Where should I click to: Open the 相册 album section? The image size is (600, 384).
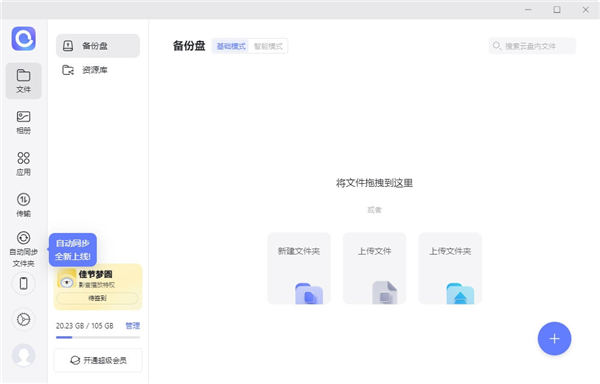tap(24, 122)
